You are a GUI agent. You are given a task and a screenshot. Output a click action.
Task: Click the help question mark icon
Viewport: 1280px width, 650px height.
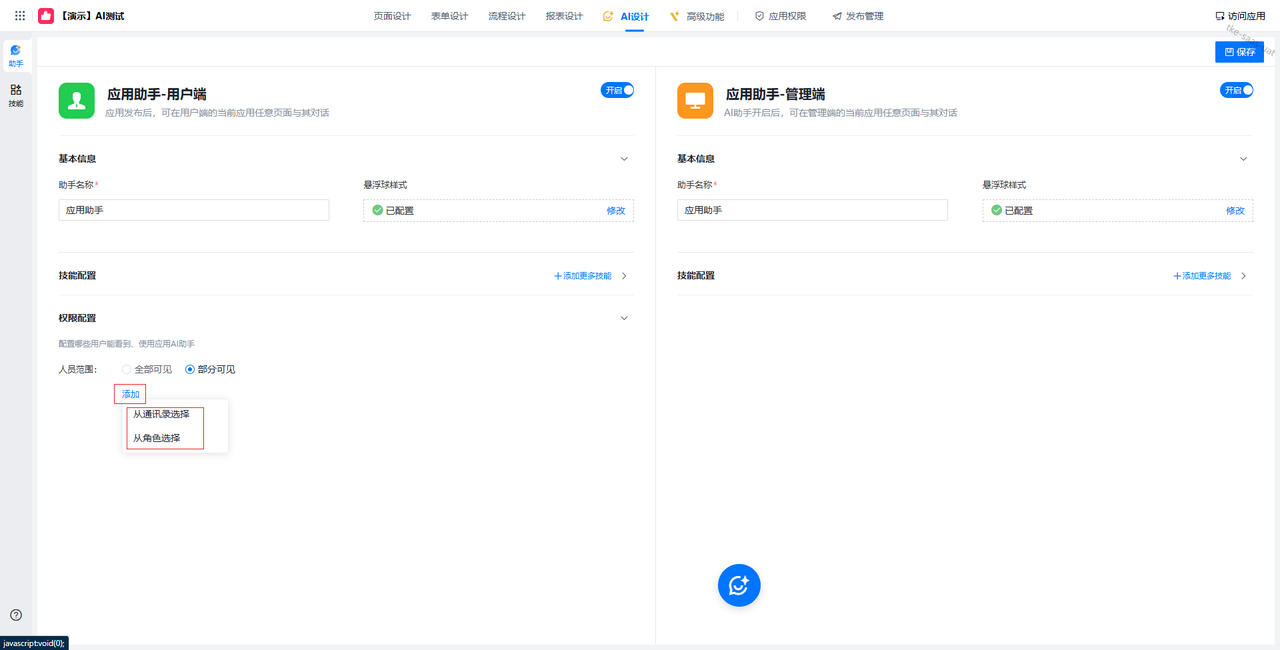(x=16, y=615)
